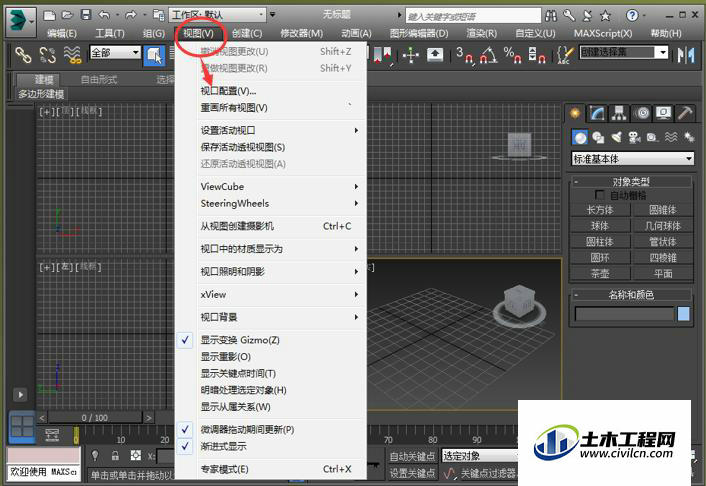Switch to the Modify panel tab icon
The image size is (706, 486).
597,113
